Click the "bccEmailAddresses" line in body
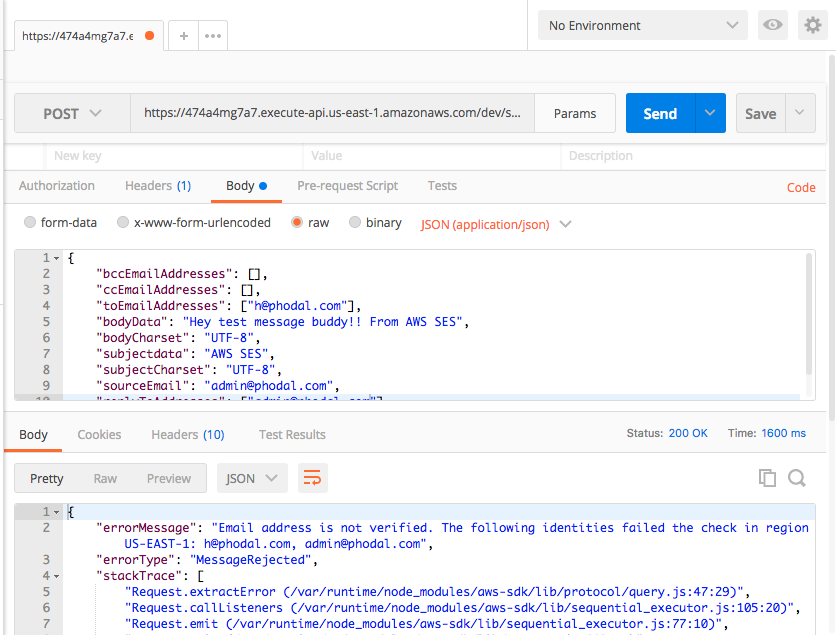 point(181,274)
